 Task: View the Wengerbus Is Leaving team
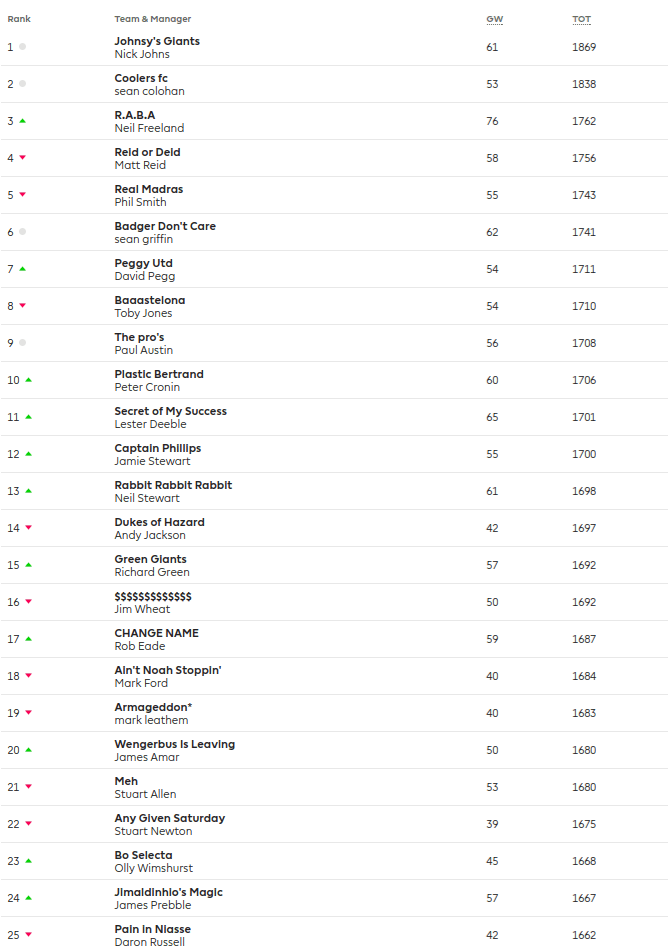pyautogui.click(x=174, y=744)
